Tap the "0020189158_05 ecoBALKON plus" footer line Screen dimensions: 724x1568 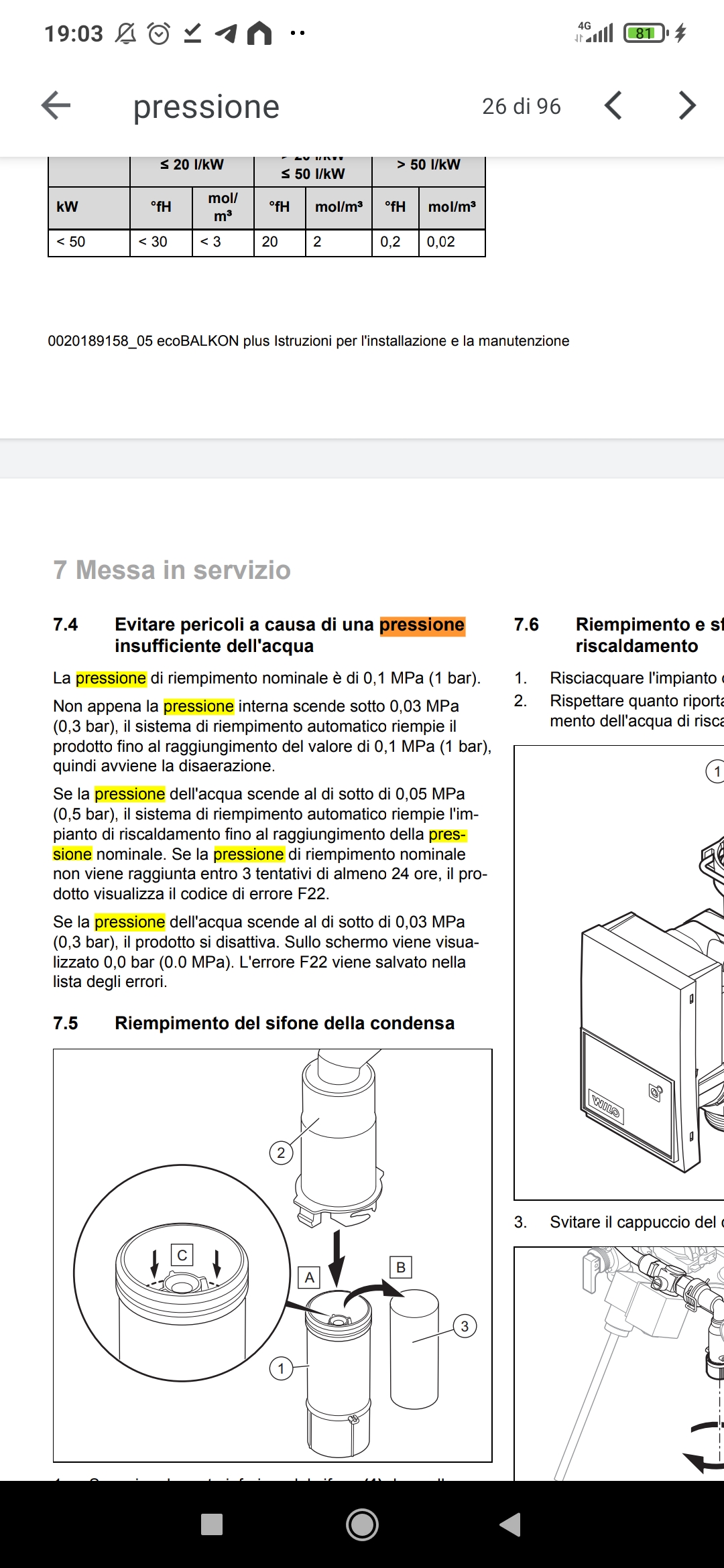pos(308,341)
